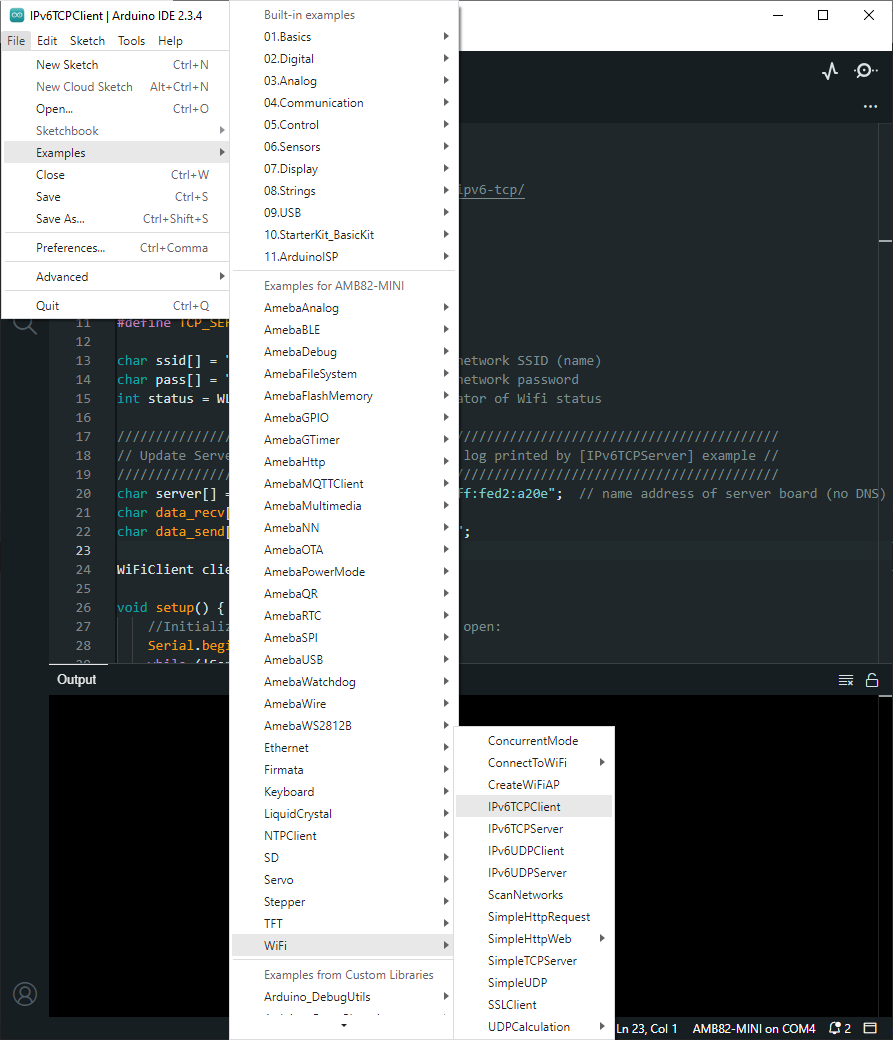893x1040 pixels.
Task: Open the Serial Monitor
Action: [x=866, y=71]
